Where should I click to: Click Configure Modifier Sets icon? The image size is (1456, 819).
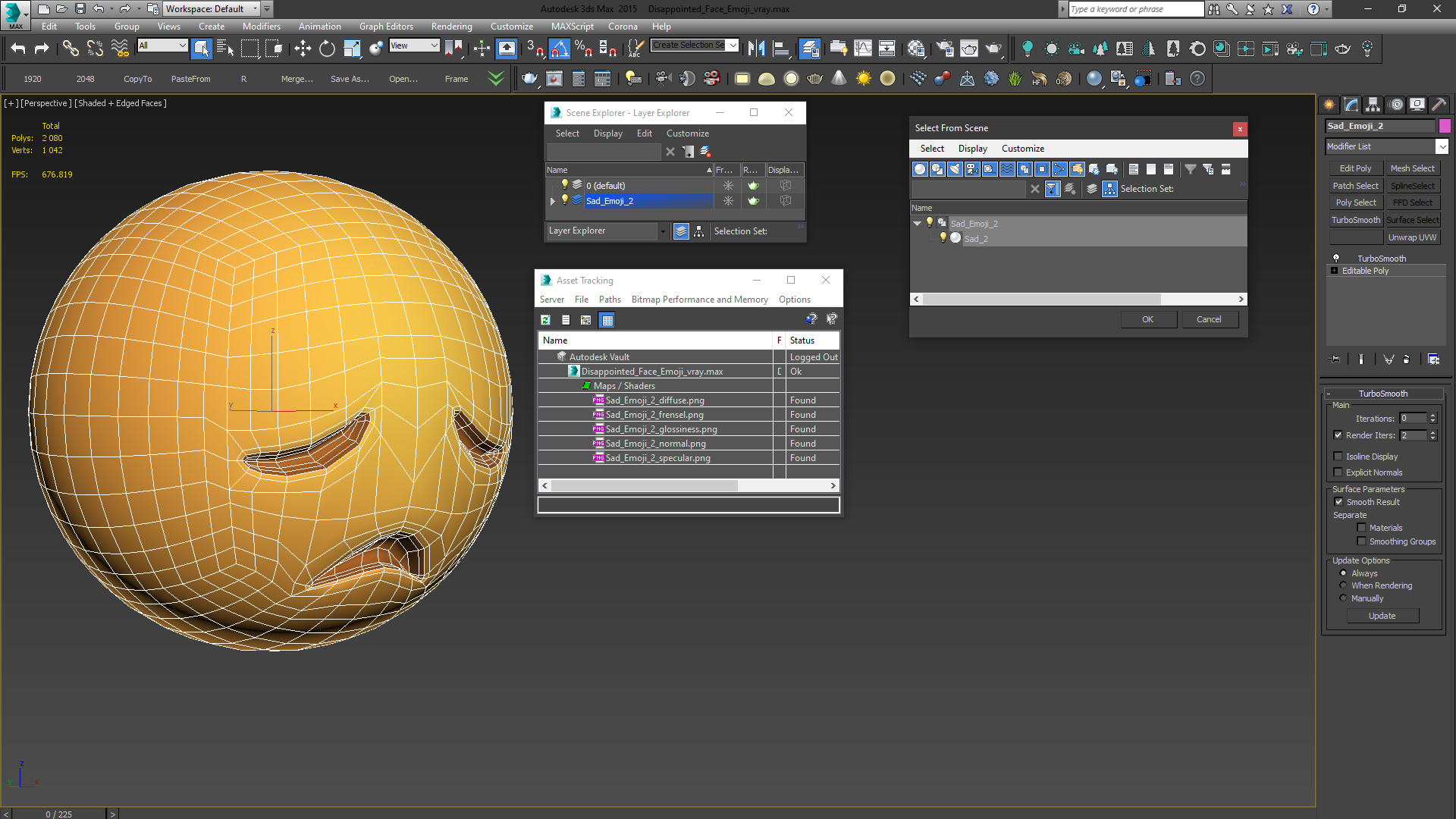pyautogui.click(x=1433, y=359)
